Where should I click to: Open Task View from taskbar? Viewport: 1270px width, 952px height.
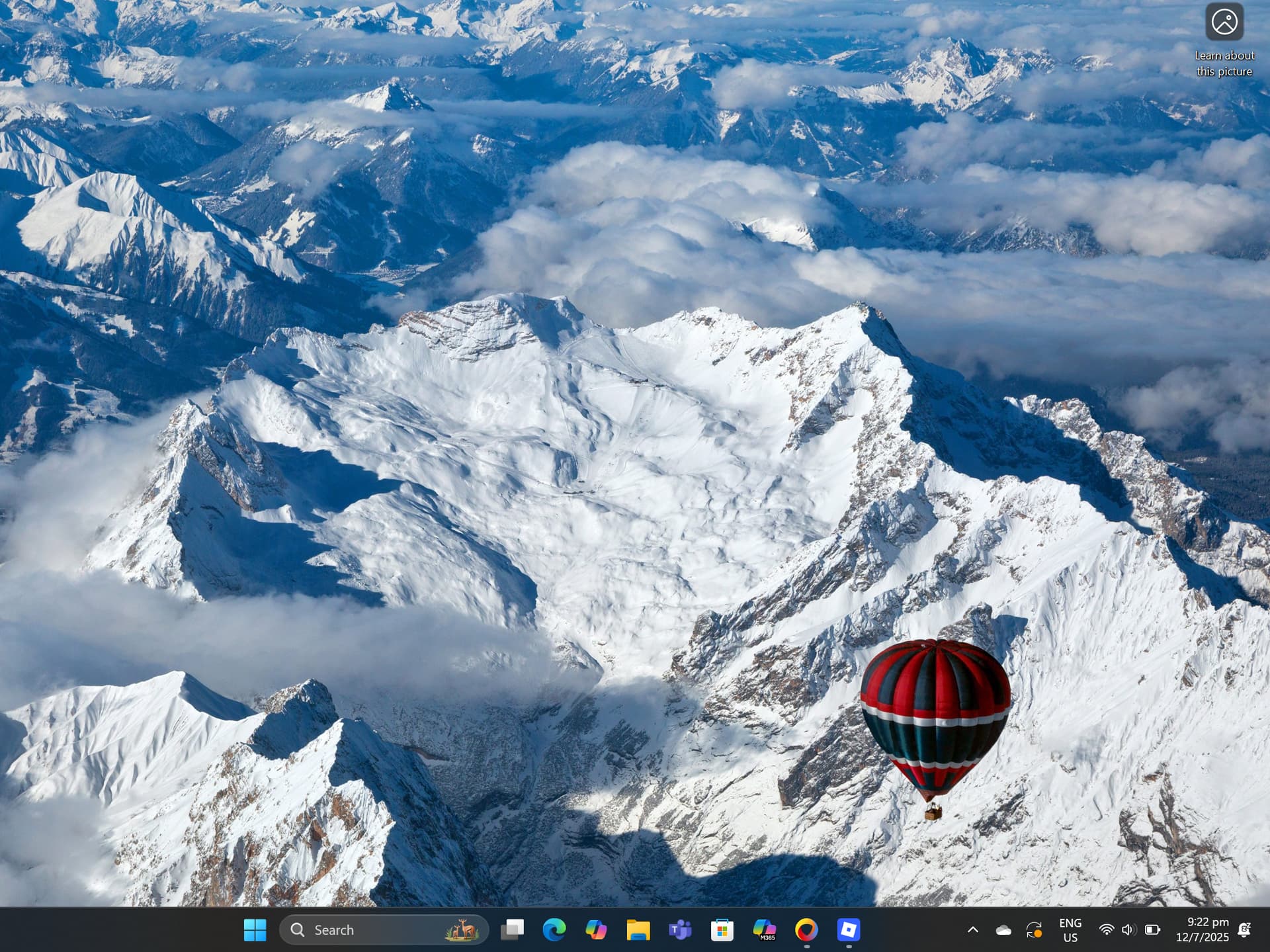(x=513, y=930)
